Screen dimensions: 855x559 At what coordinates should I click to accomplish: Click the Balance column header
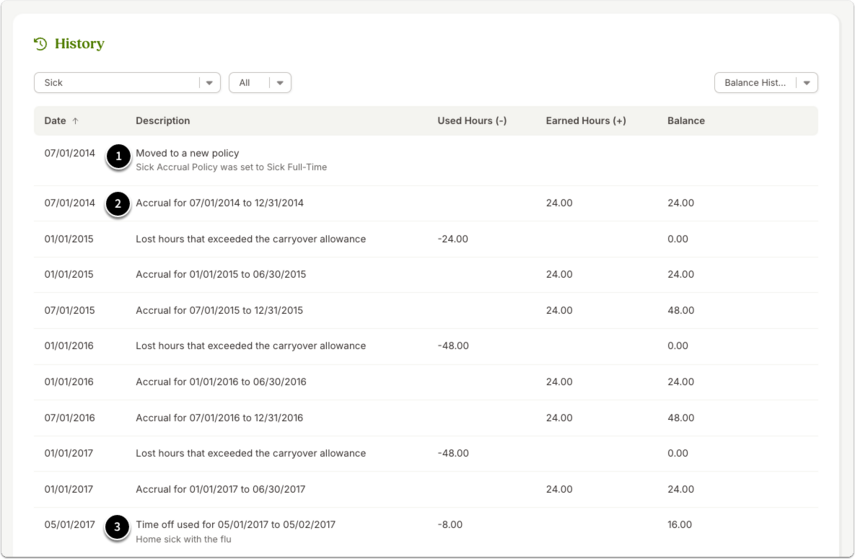pos(686,121)
